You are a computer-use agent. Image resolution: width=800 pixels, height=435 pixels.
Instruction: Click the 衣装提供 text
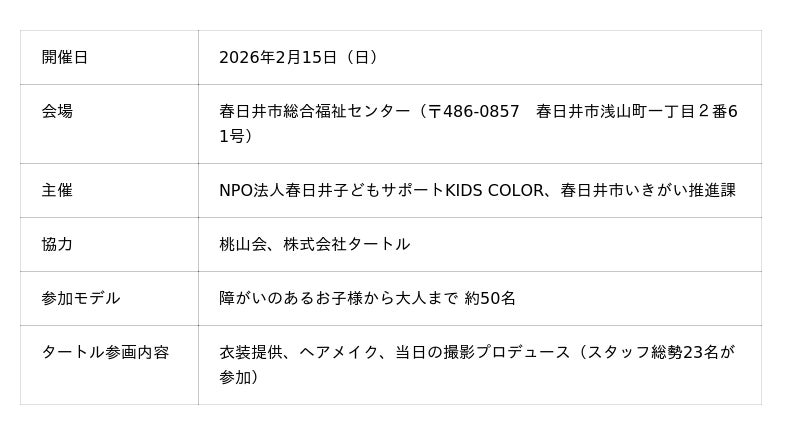click(x=250, y=352)
